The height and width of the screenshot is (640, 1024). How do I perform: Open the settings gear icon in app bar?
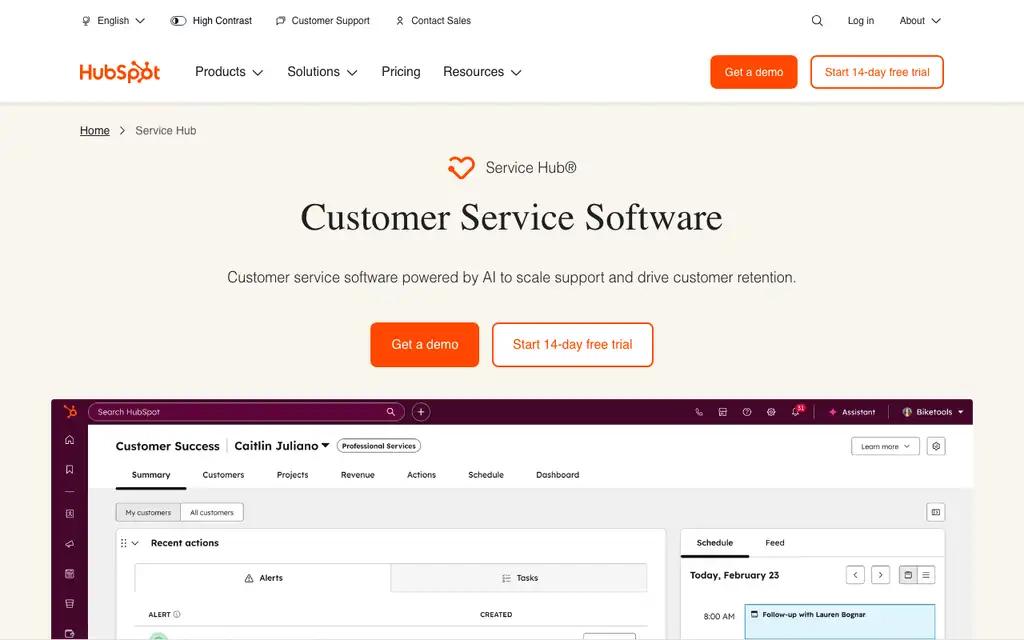coord(771,412)
